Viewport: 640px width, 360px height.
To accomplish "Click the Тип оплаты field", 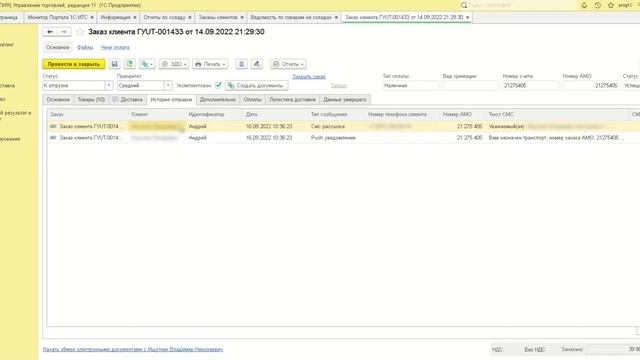I will (410, 86).
